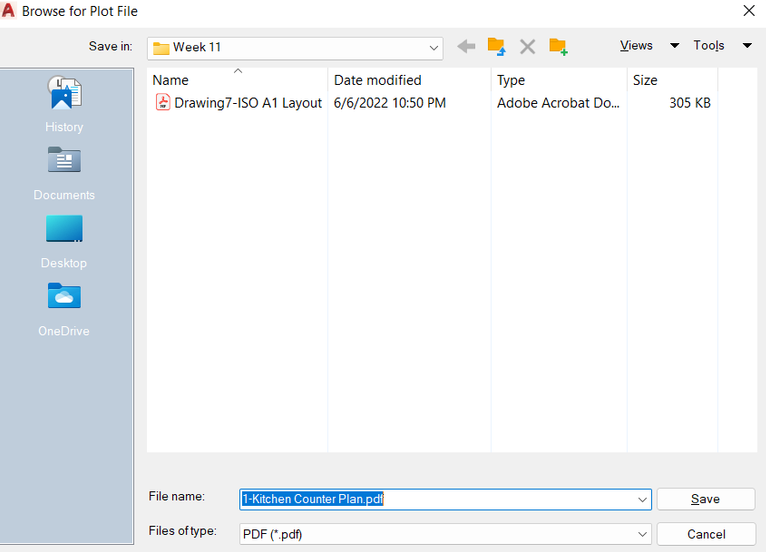Create a new folder
This screenshot has width=766, height=552.
point(558,47)
